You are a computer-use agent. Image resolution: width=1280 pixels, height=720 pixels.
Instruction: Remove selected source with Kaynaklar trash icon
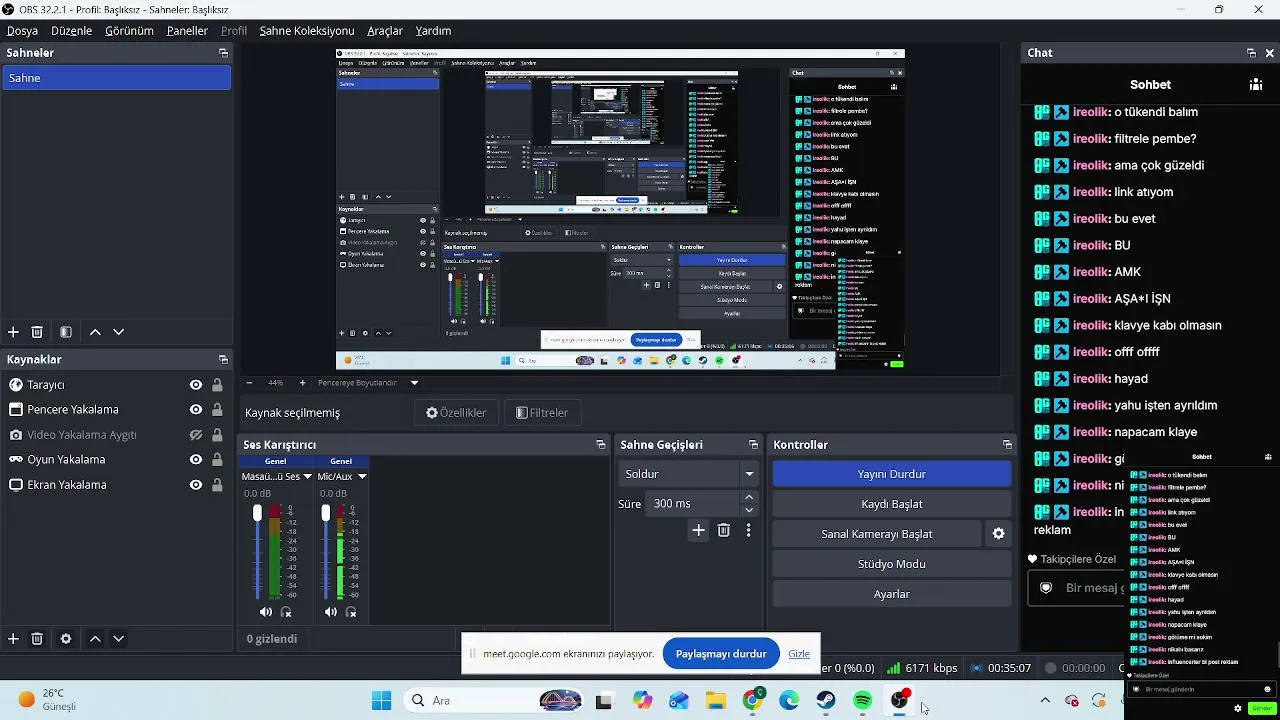[x=37, y=639]
